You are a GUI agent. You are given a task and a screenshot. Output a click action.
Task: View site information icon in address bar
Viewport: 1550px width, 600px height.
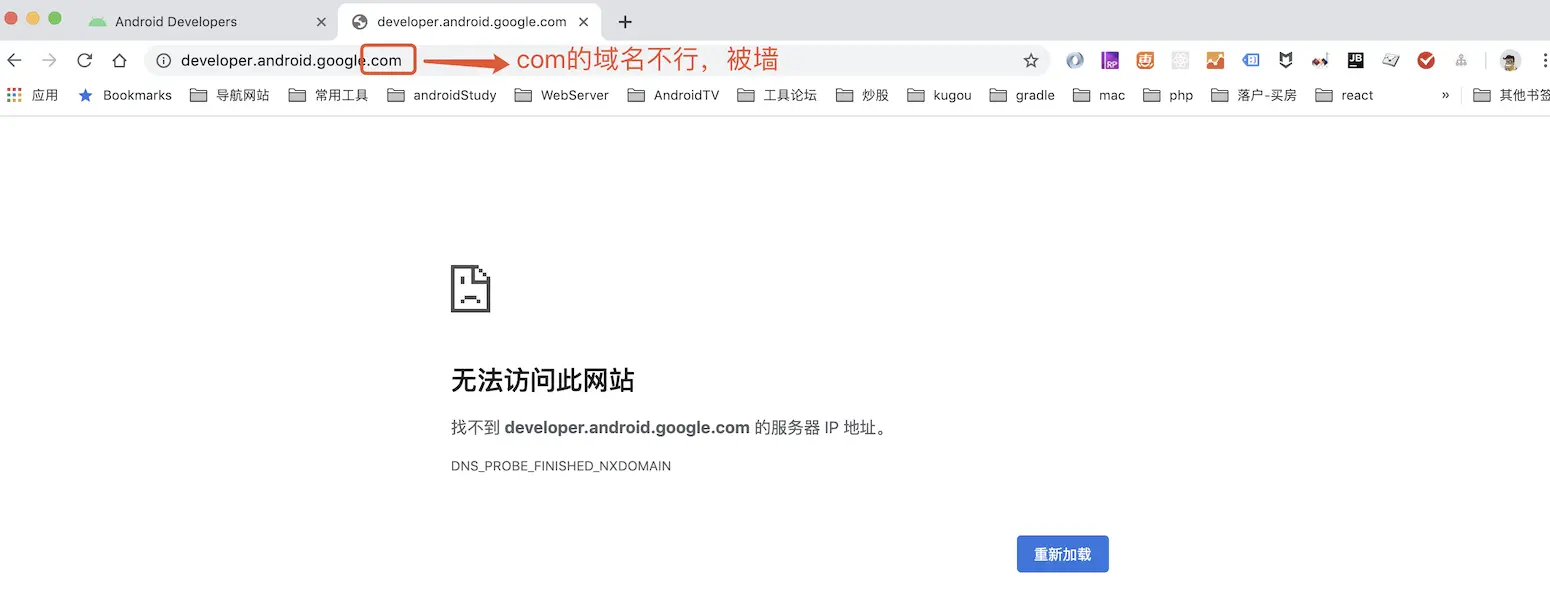[x=164, y=60]
